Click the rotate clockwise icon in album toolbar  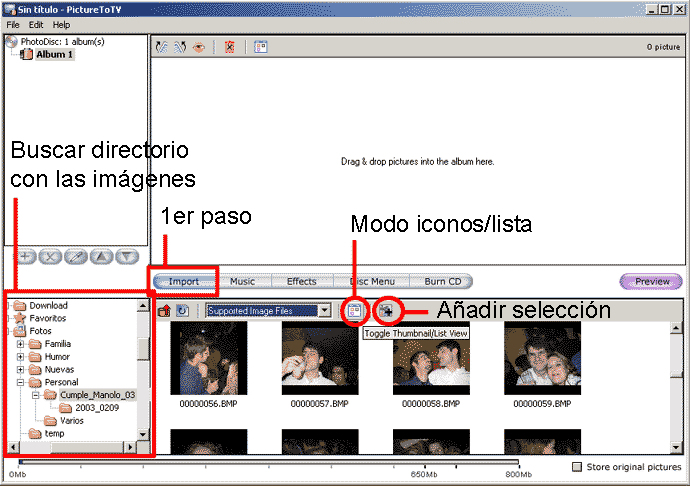pos(180,47)
